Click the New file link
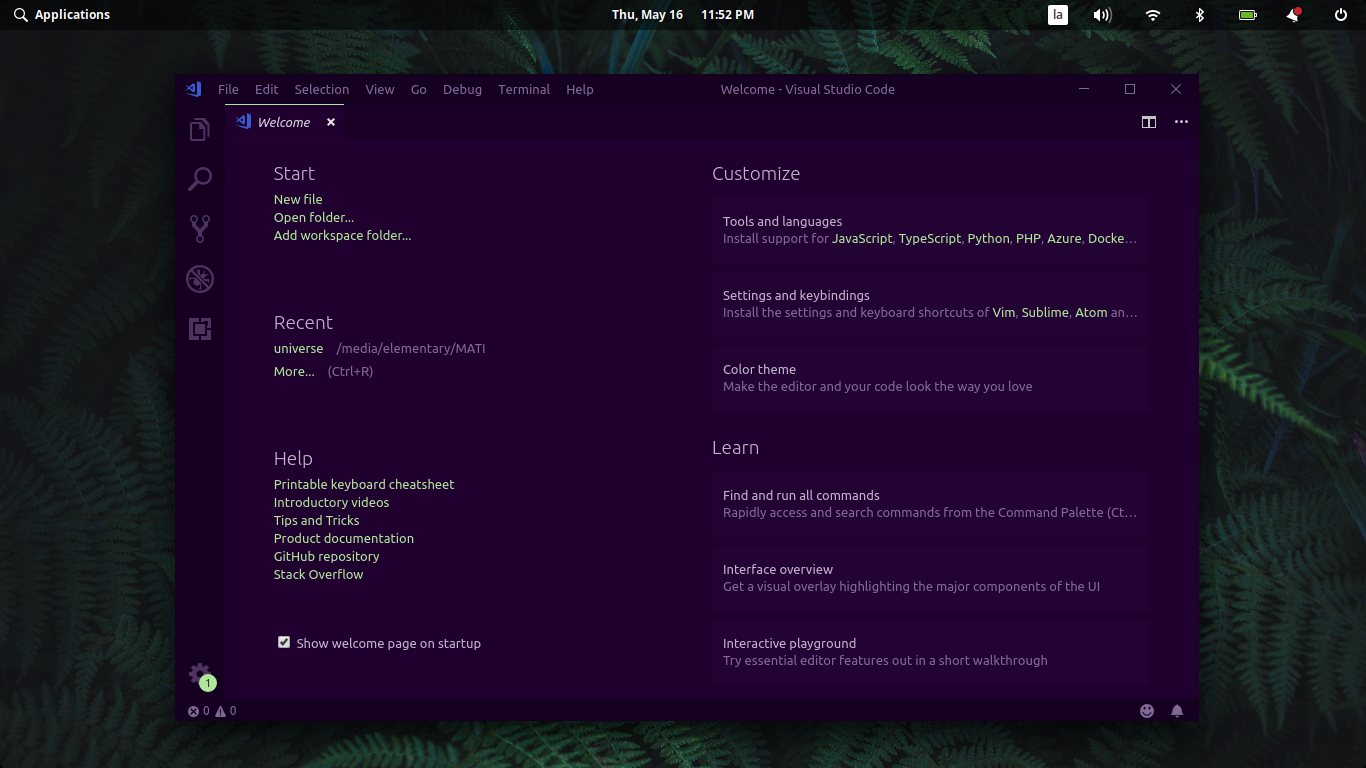The image size is (1366, 768). click(x=298, y=199)
